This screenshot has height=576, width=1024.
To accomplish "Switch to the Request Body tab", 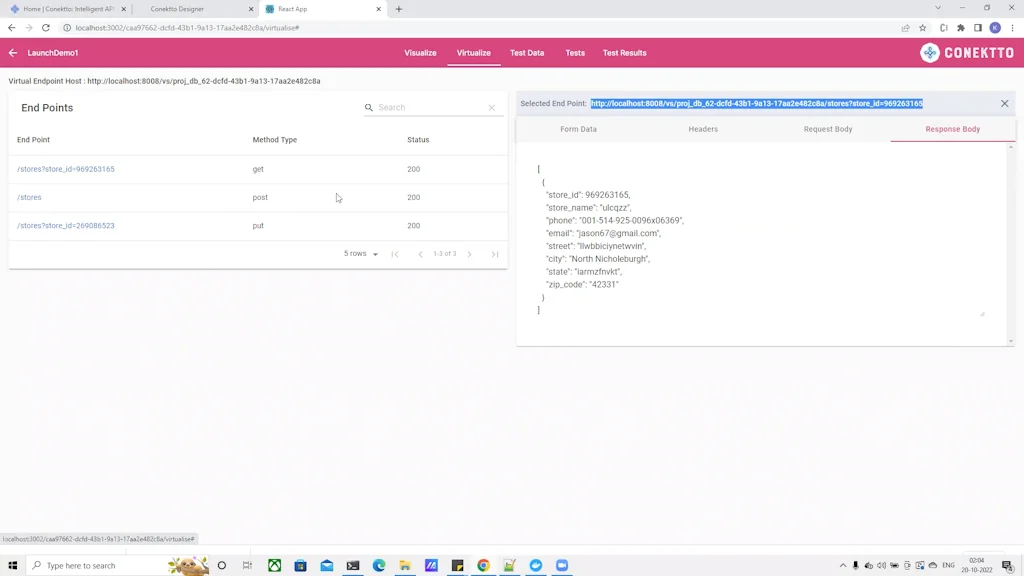I will point(828,128).
